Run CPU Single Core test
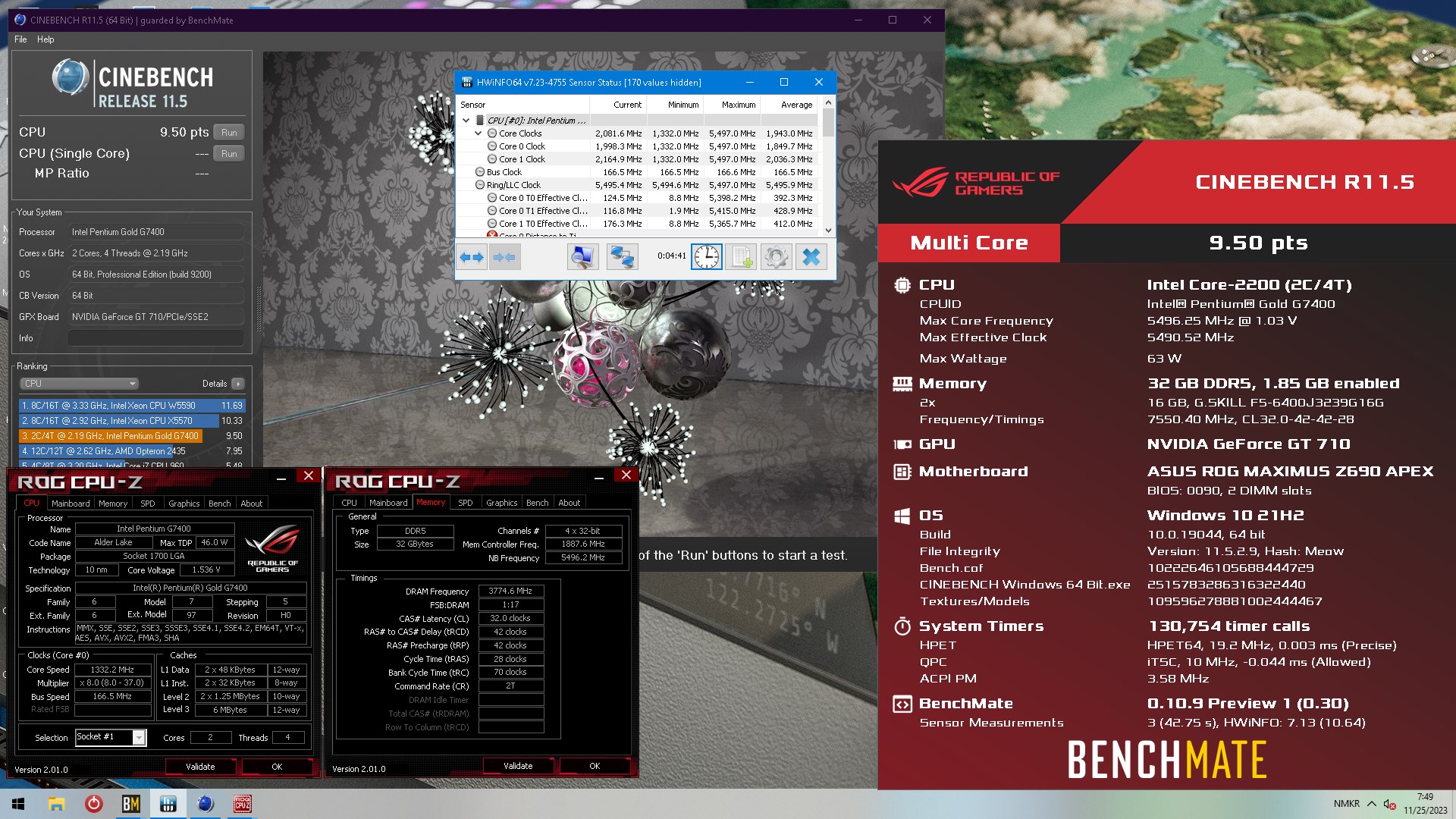 click(229, 154)
